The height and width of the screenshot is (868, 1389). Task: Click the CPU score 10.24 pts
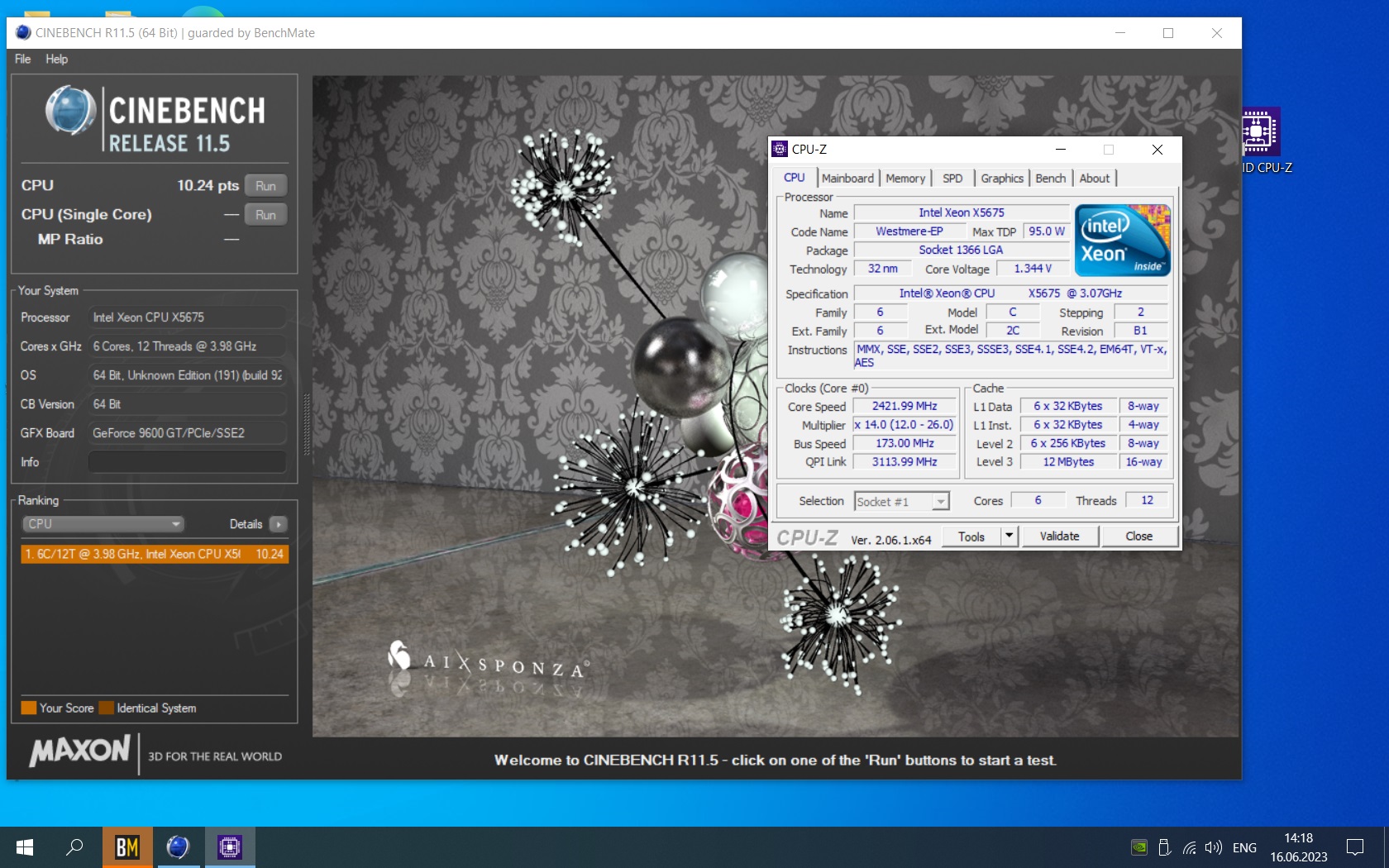click(208, 186)
